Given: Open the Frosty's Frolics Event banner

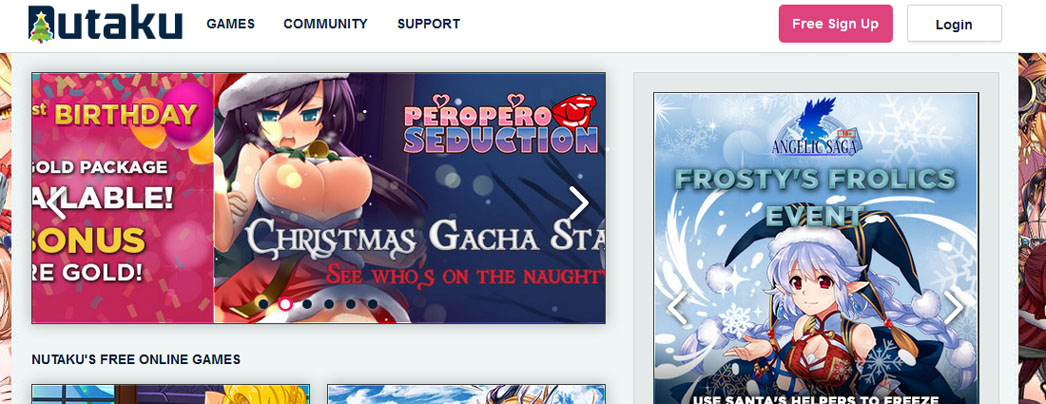Looking at the screenshot, I should pyautogui.click(x=816, y=248).
